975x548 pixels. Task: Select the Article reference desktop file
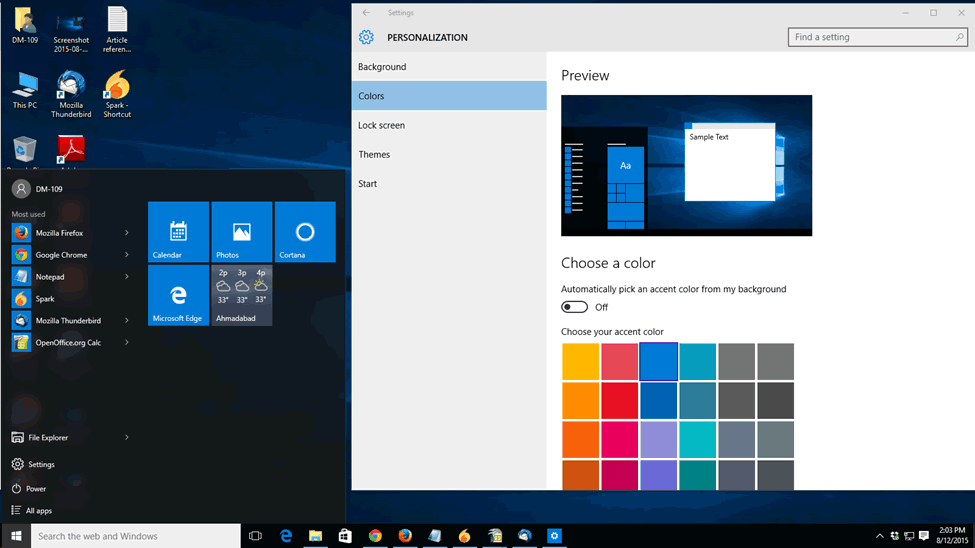117,29
